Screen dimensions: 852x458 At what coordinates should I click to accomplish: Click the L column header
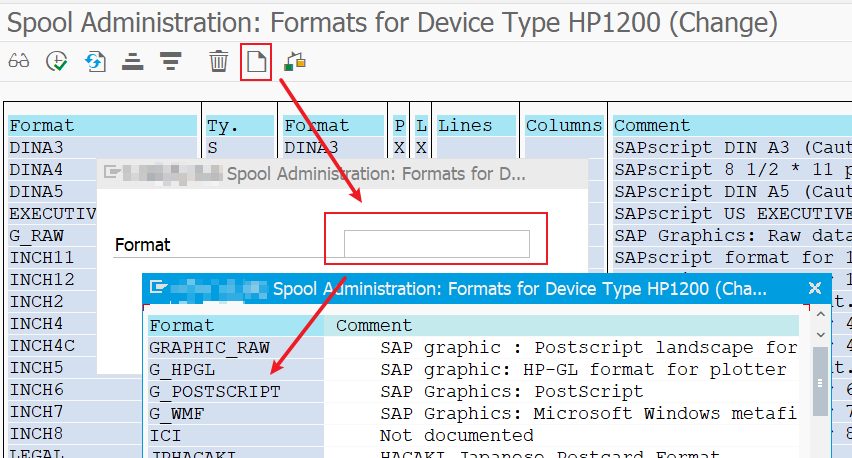click(421, 126)
